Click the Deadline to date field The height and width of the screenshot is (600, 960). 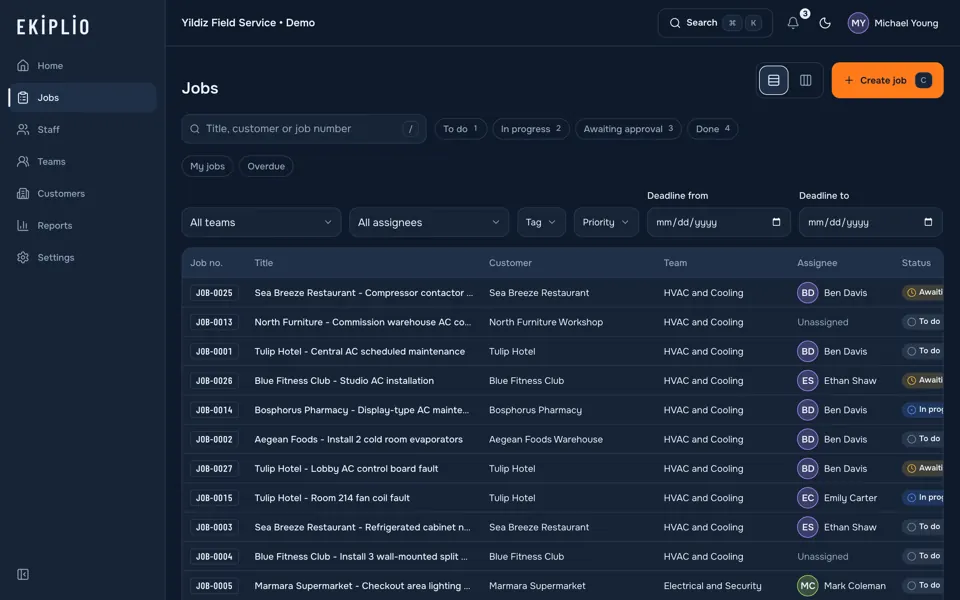[x=871, y=222]
